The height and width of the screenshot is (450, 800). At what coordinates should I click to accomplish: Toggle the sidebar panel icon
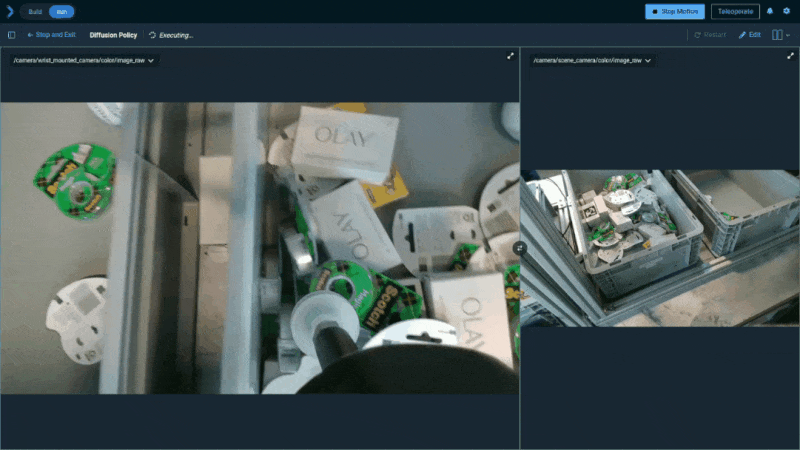pyautogui.click(x=11, y=35)
